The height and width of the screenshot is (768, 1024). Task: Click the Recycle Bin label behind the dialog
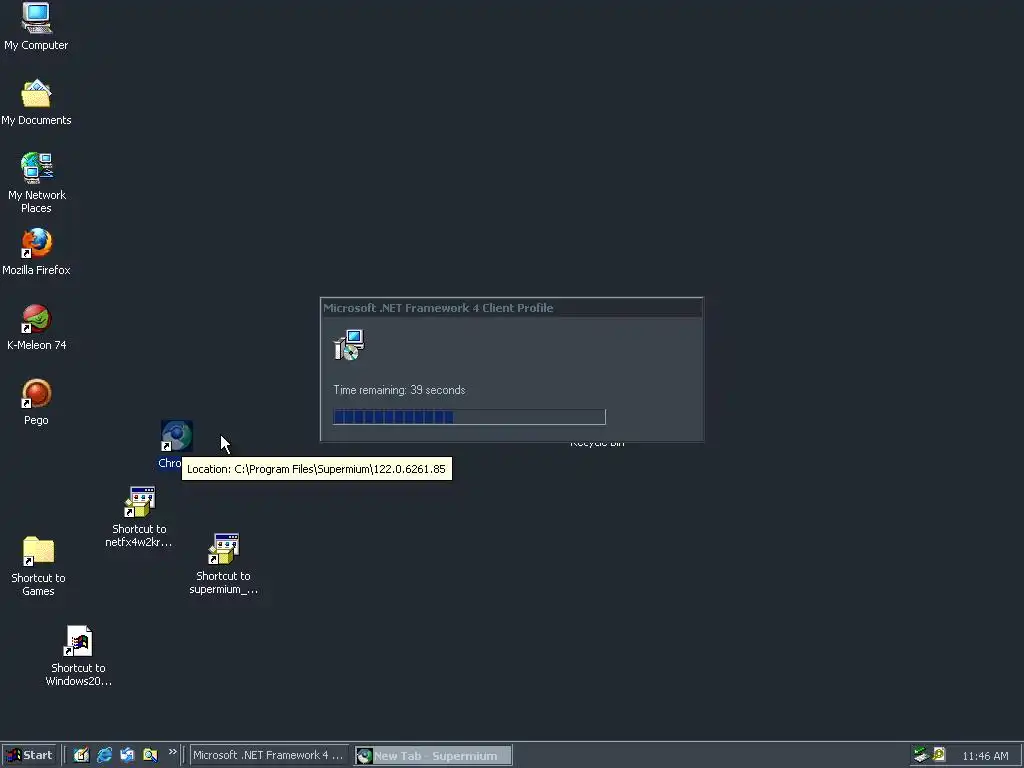coord(597,444)
